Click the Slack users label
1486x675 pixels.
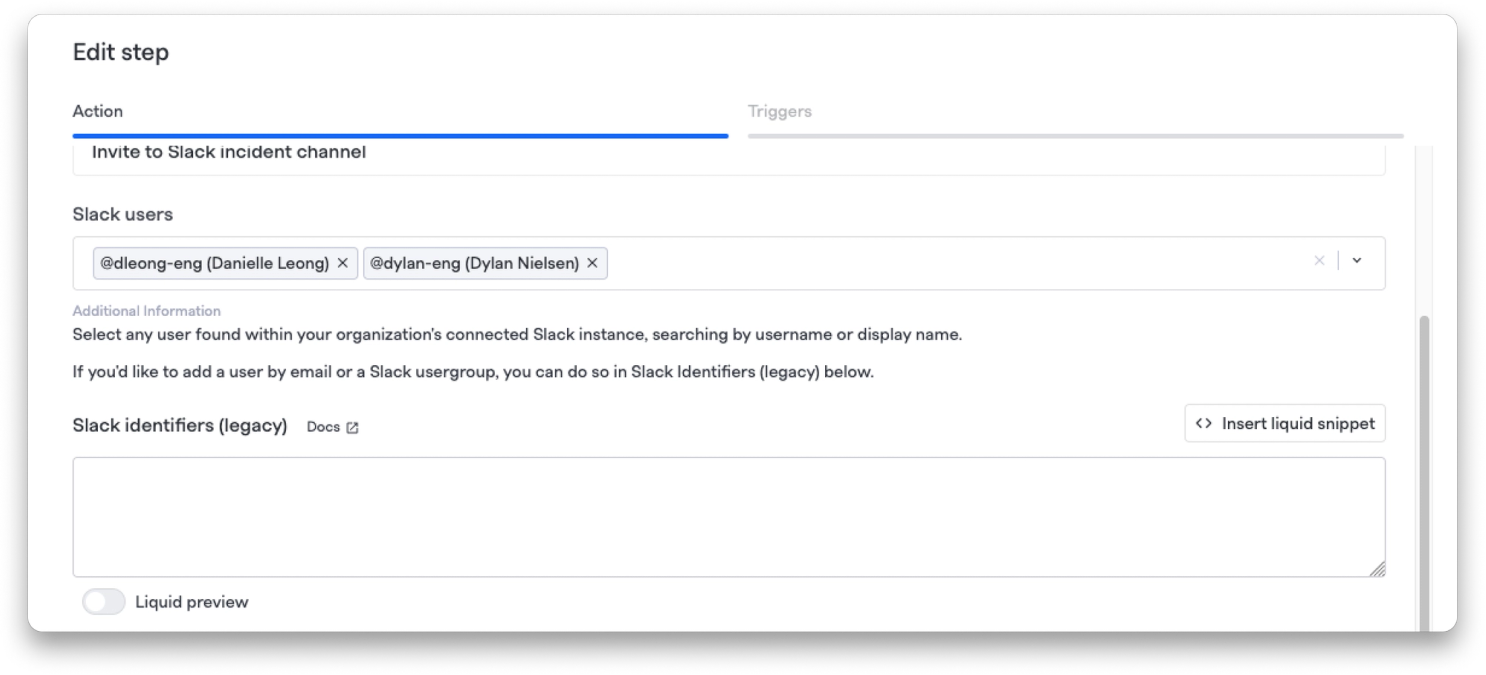(123, 214)
